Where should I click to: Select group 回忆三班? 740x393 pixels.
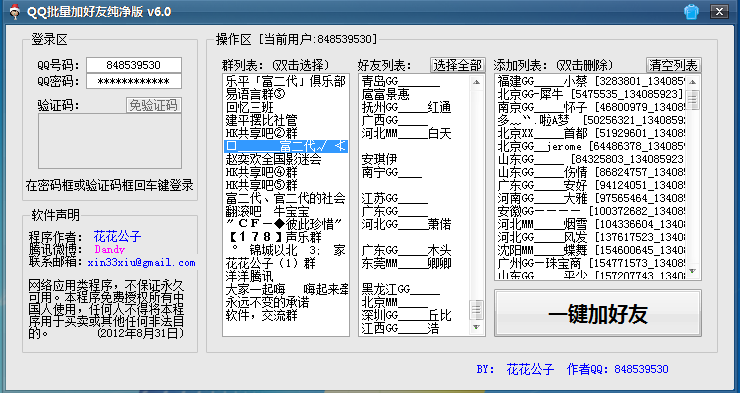(286, 107)
